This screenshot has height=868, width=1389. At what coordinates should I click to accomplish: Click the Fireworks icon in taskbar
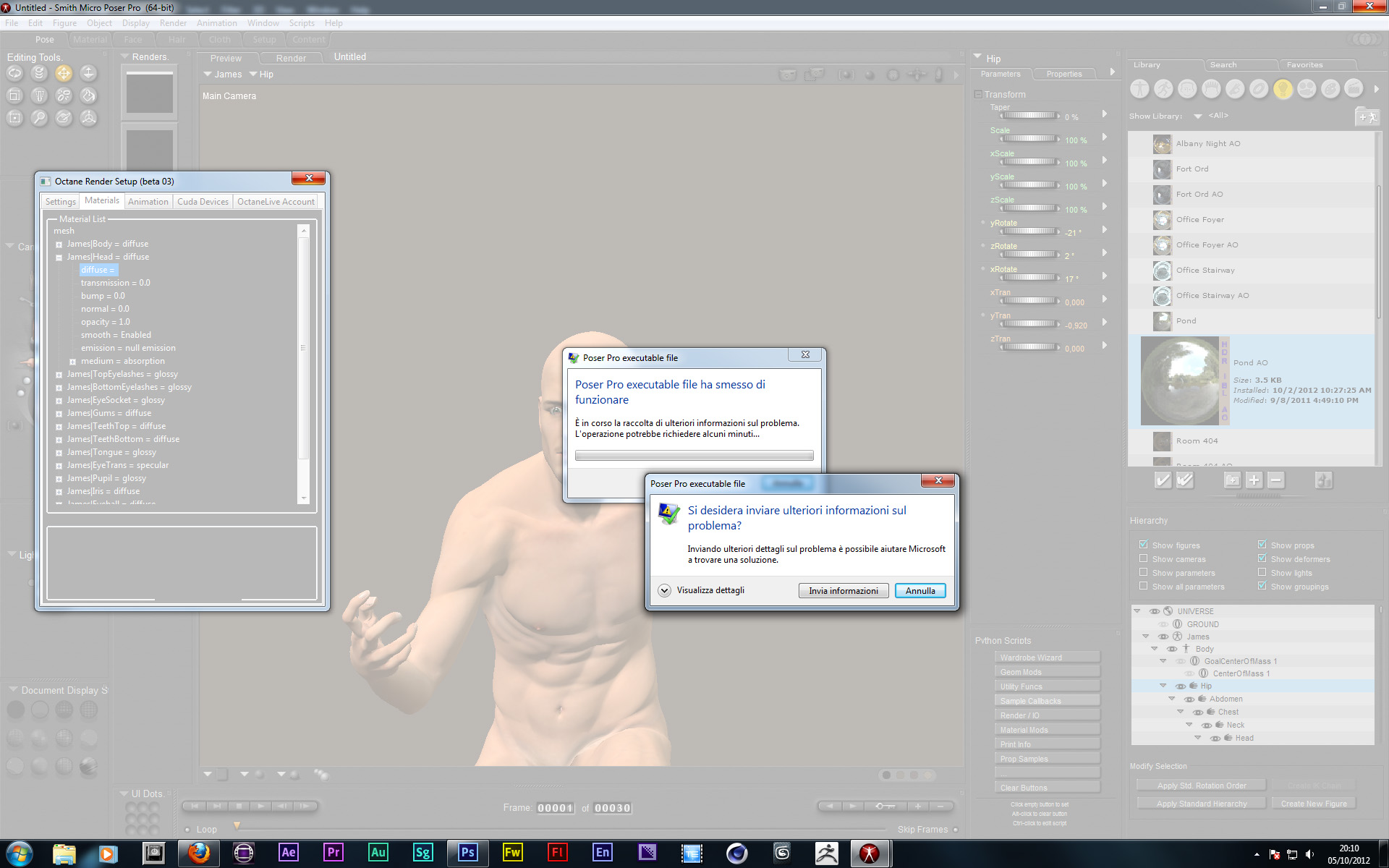pos(512,853)
